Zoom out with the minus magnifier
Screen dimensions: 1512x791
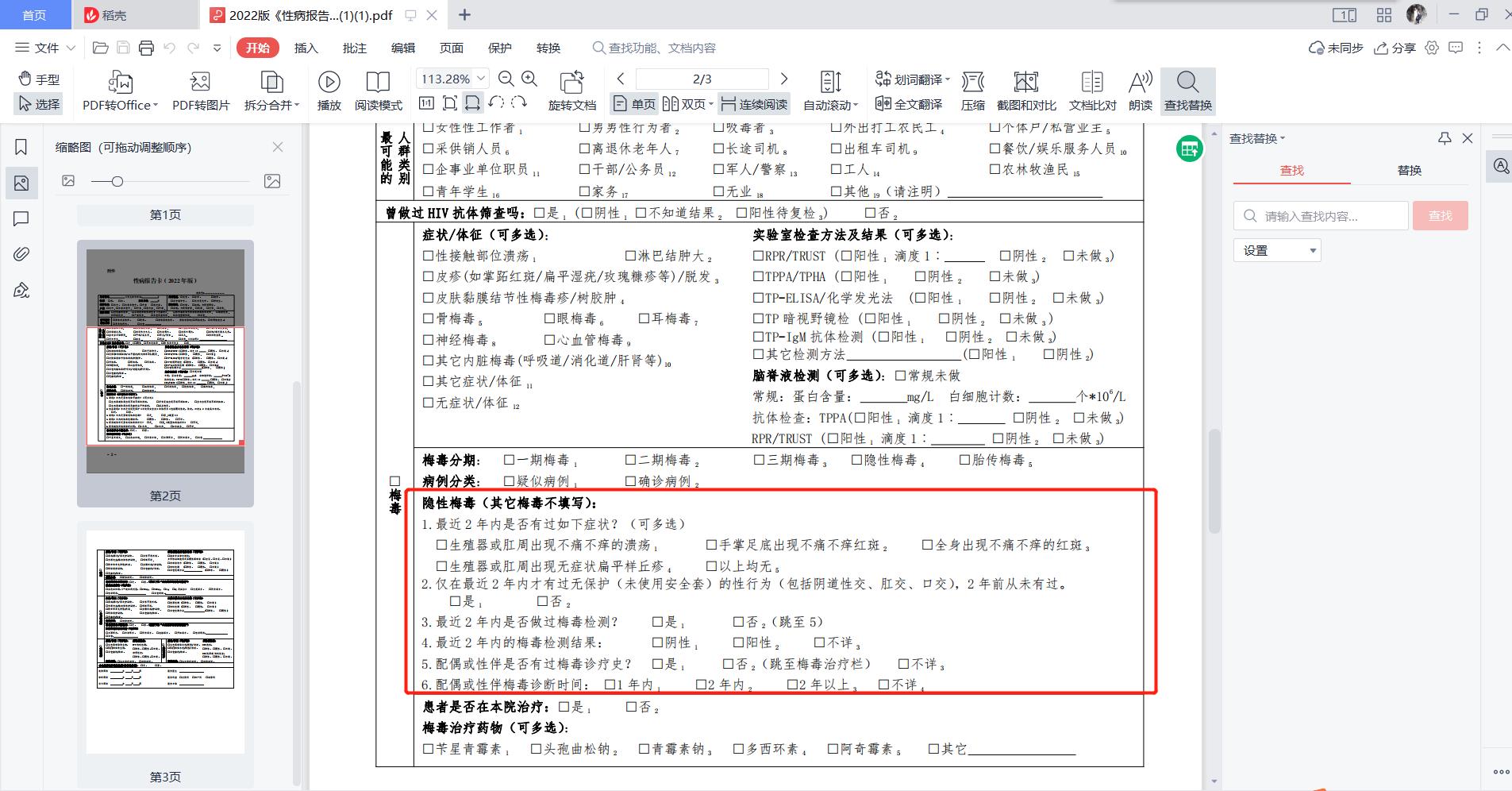point(506,79)
